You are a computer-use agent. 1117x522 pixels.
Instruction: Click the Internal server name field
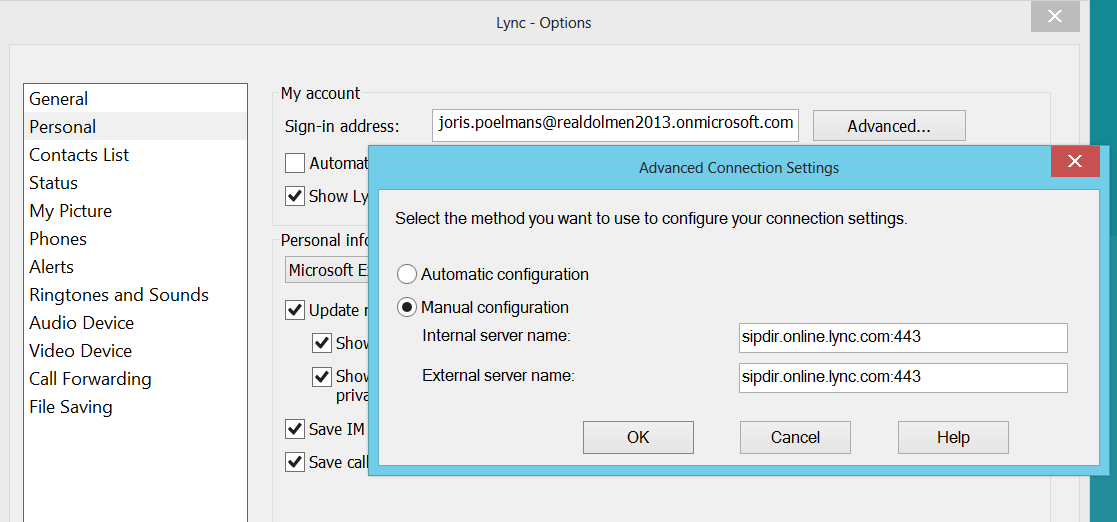(x=903, y=338)
